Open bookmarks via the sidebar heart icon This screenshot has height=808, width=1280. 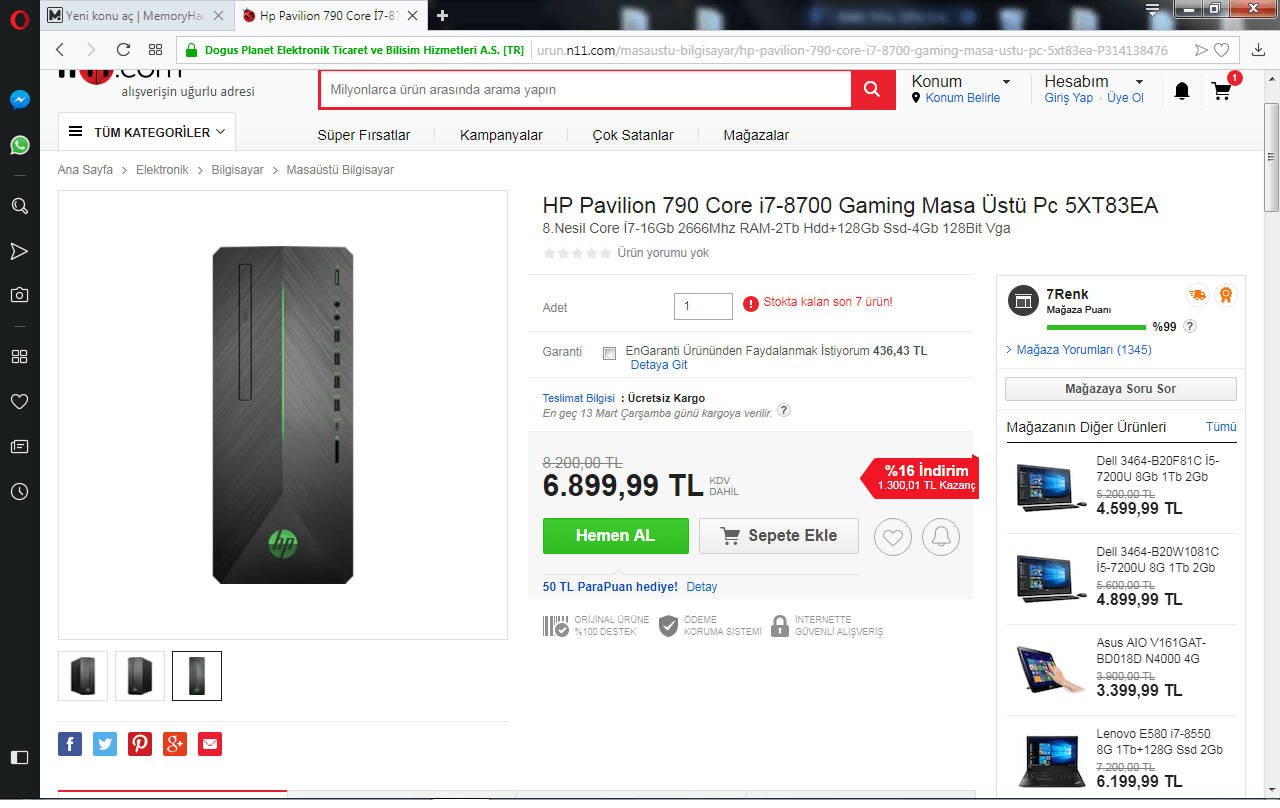(20, 401)
